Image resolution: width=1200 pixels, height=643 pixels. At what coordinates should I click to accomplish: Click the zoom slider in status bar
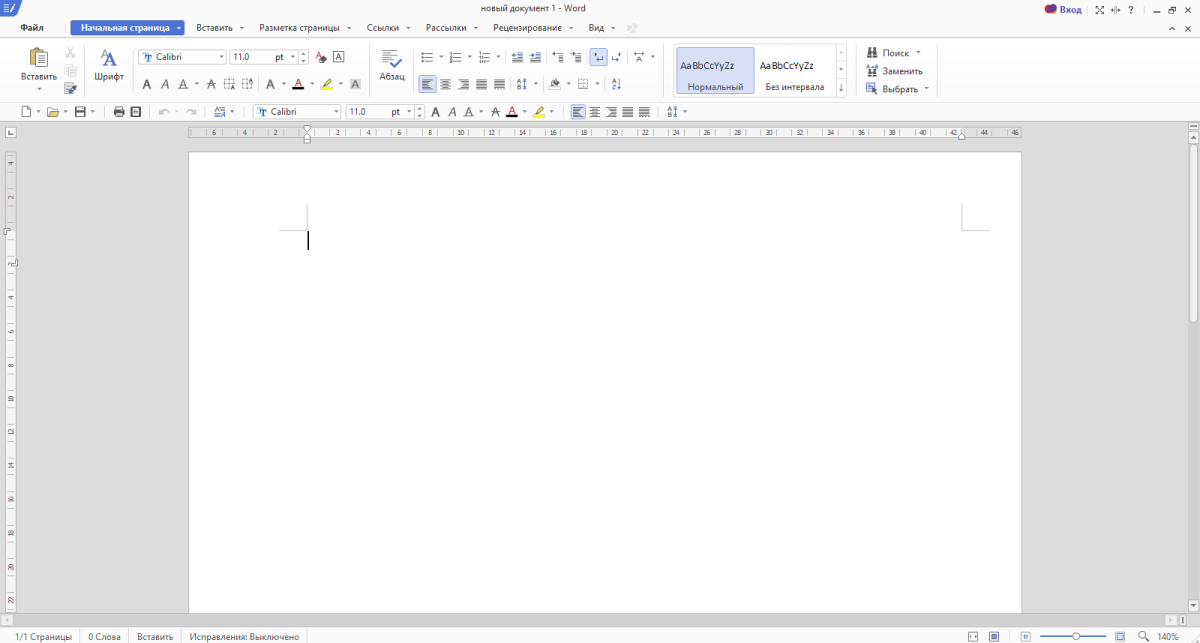1076,636
